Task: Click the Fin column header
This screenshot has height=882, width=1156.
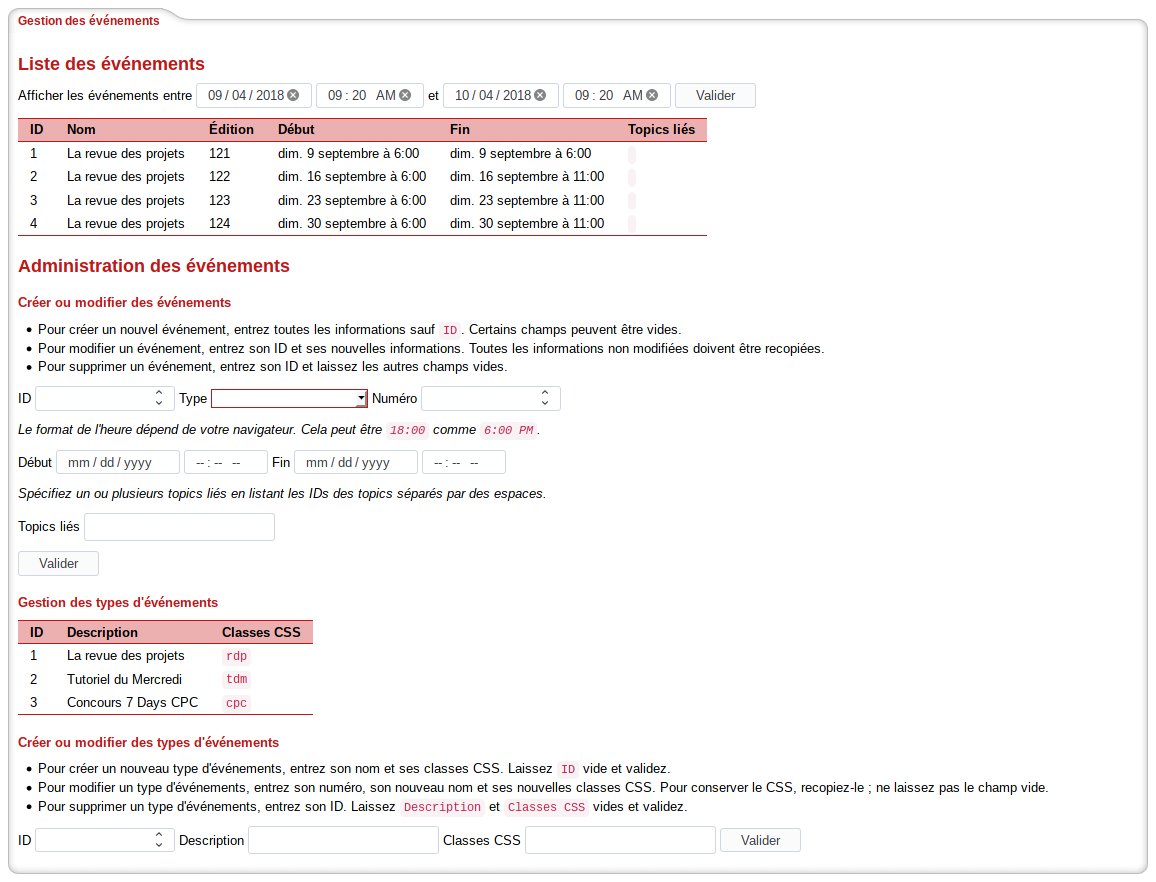Action: [x=459, y=130]
